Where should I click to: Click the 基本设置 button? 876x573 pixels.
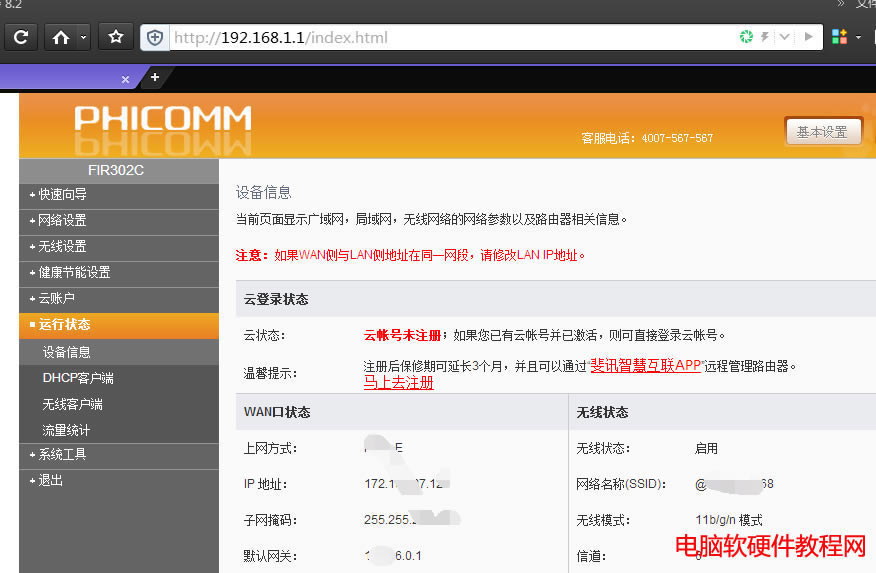(822, 132)
